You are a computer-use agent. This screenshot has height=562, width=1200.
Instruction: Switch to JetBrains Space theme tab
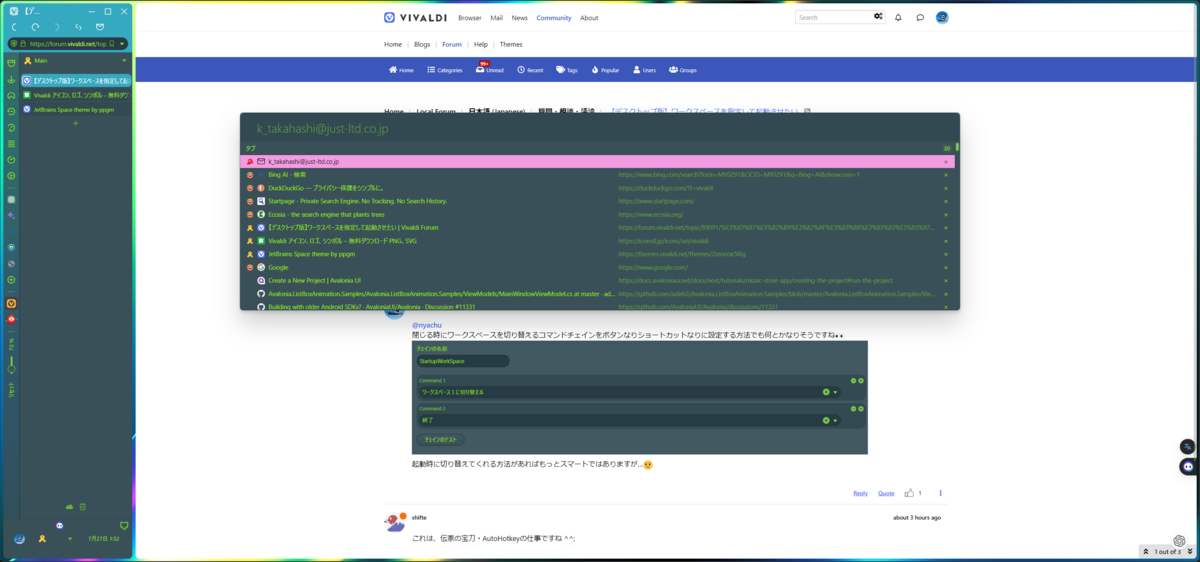tap(76, 109)
